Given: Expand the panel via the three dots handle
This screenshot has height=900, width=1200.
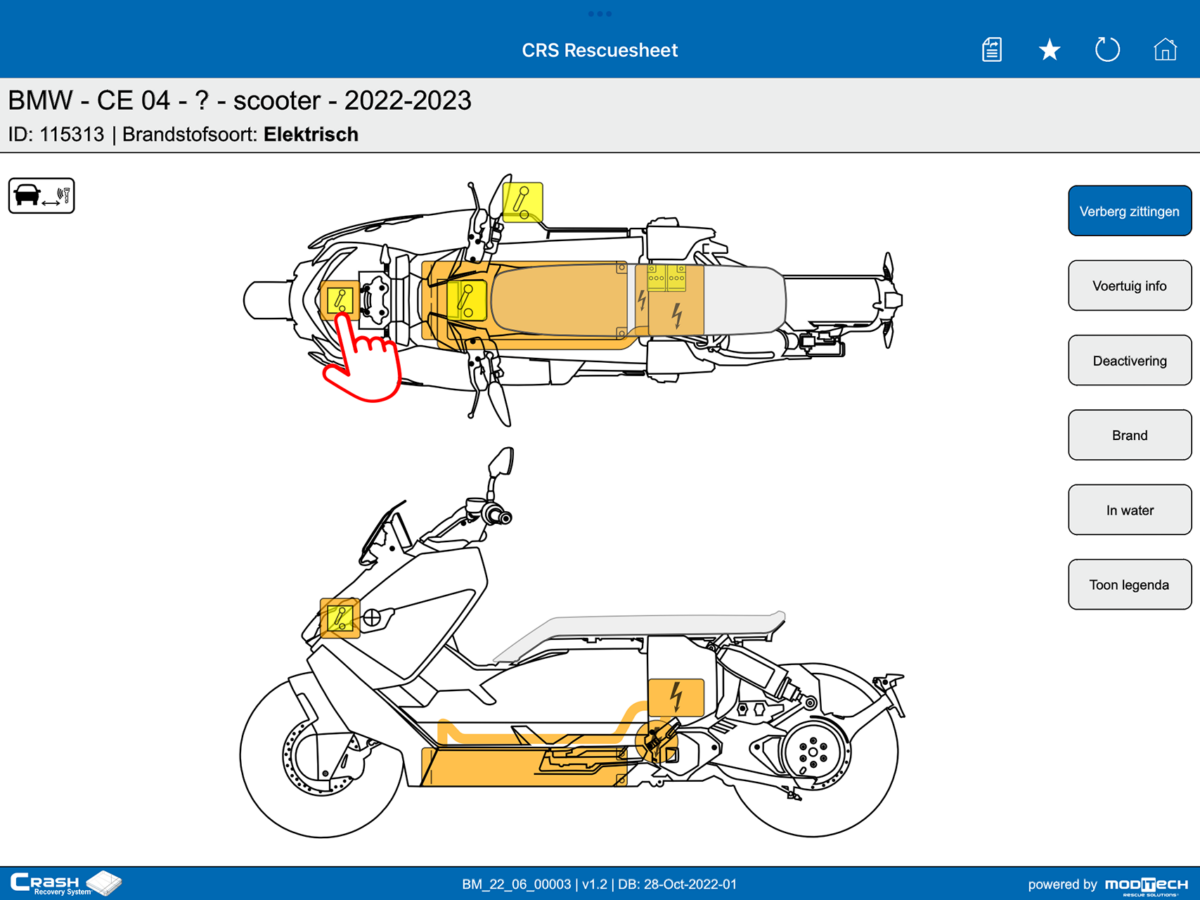Looking at the screenshot, I should 600,13.
